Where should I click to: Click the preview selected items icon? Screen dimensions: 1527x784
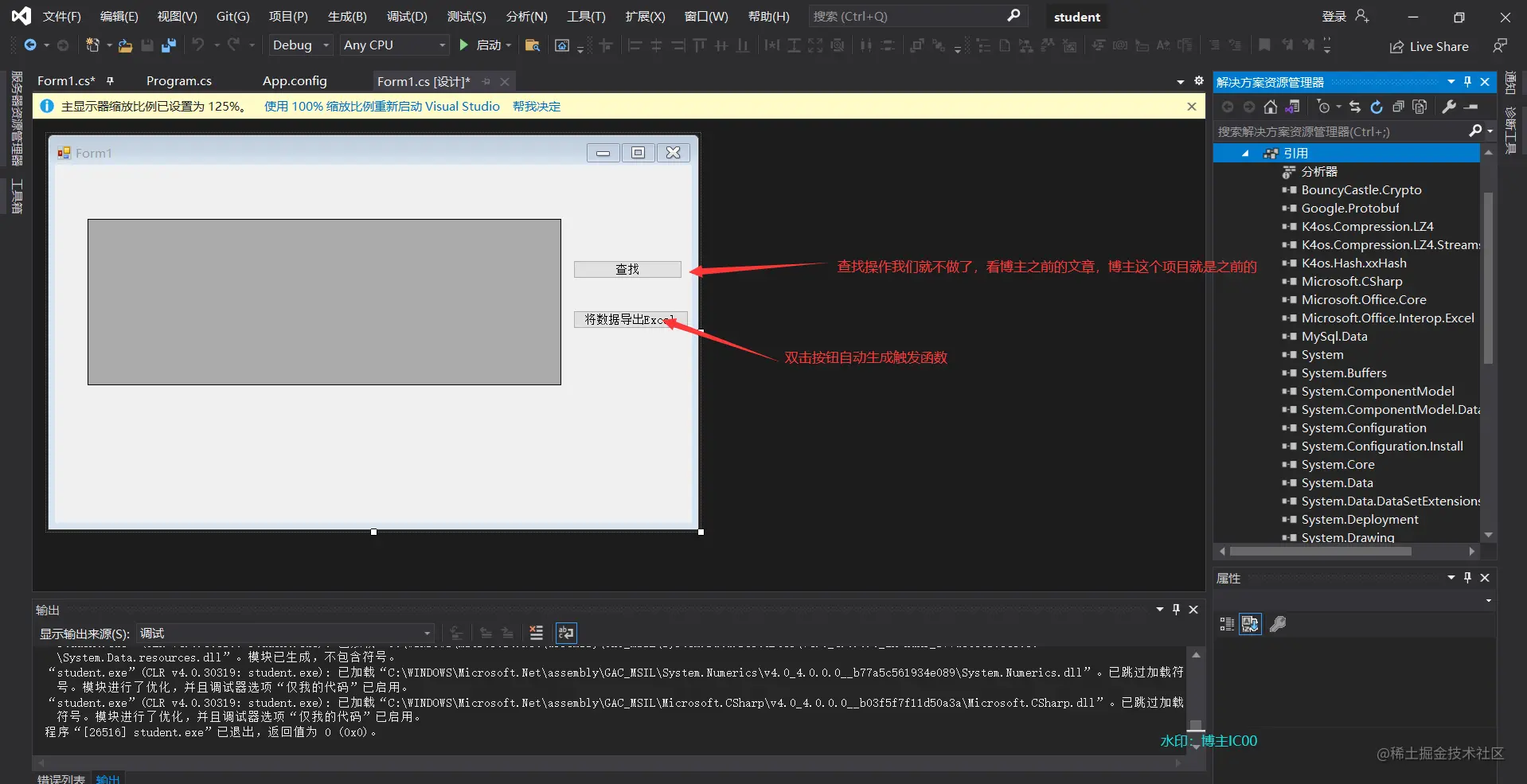tap(1471, 107)
